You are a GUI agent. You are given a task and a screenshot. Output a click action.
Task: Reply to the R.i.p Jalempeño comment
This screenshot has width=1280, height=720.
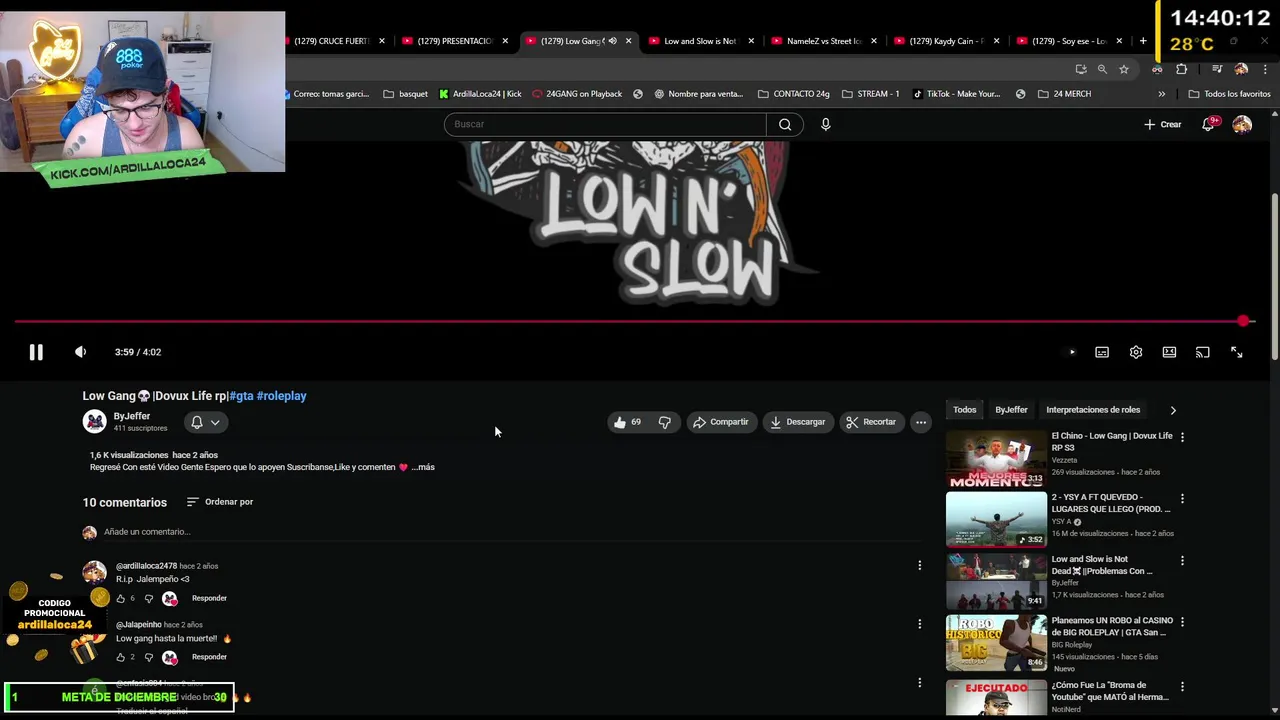click(x=209, y=598)
